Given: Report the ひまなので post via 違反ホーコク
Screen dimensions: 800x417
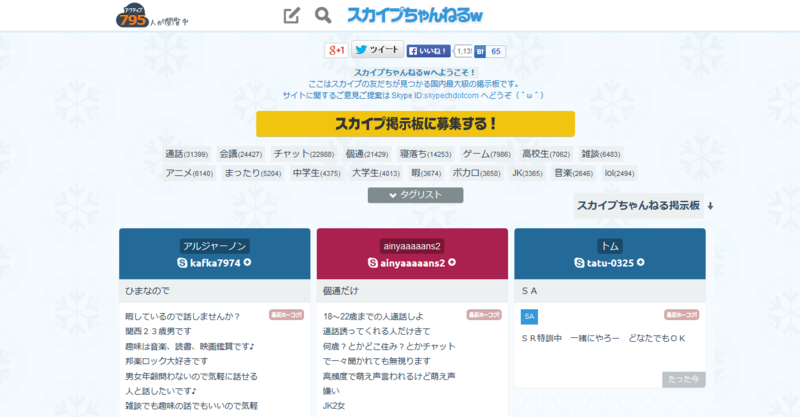Looking at the screenshot, I should point(286,315).
